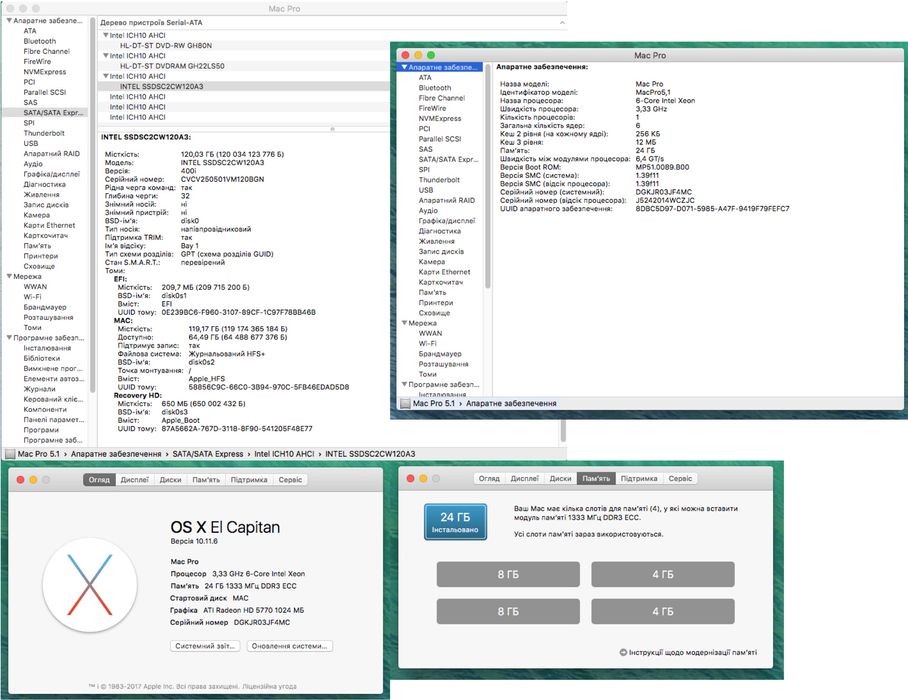Click sidebar scrollbar in right Mac Pro window
Image resolution: width=908 pixels, height=700 pixels.
(488, 177)
